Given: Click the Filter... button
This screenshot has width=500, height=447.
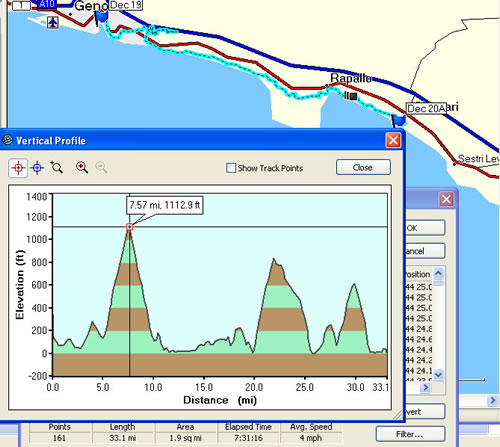Looking at the screenshot, I should 410,434.
